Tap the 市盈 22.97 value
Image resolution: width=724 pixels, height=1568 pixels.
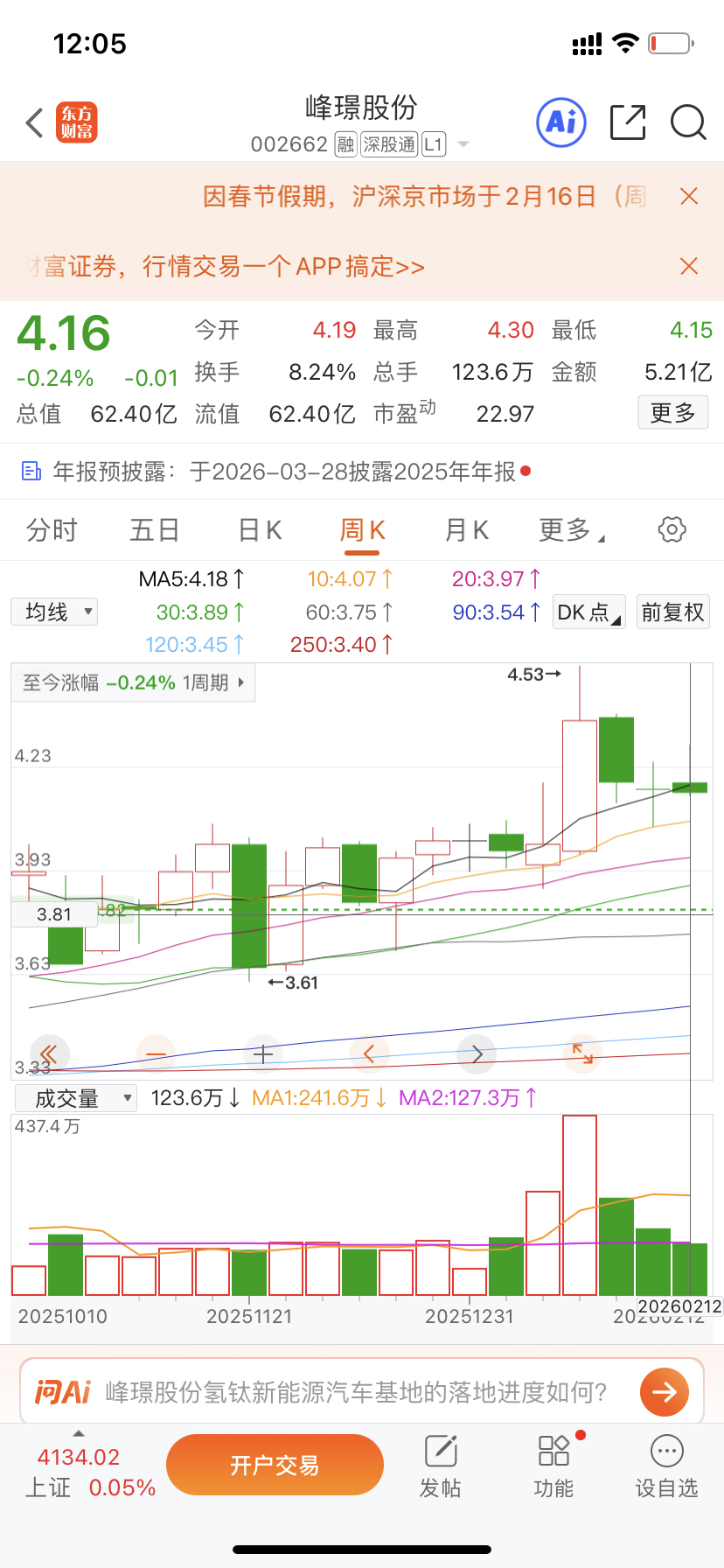point(505,413)
